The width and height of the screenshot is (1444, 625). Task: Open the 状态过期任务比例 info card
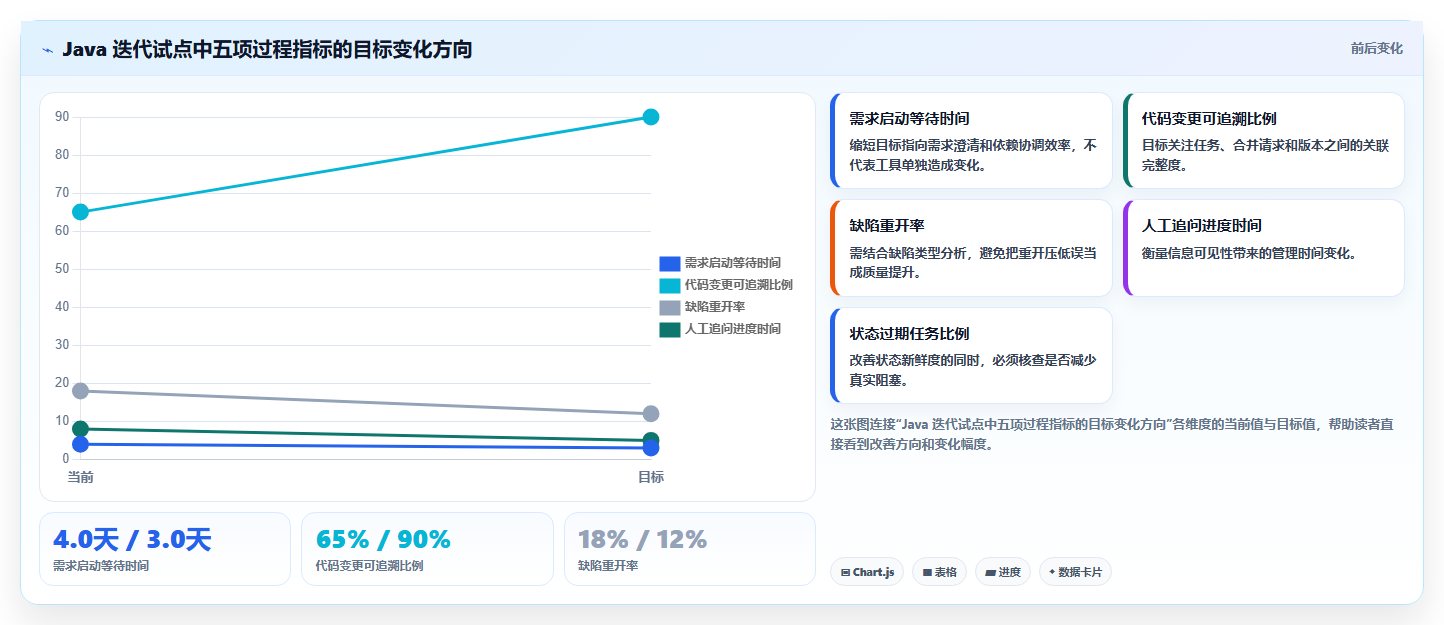click(971, 356)
